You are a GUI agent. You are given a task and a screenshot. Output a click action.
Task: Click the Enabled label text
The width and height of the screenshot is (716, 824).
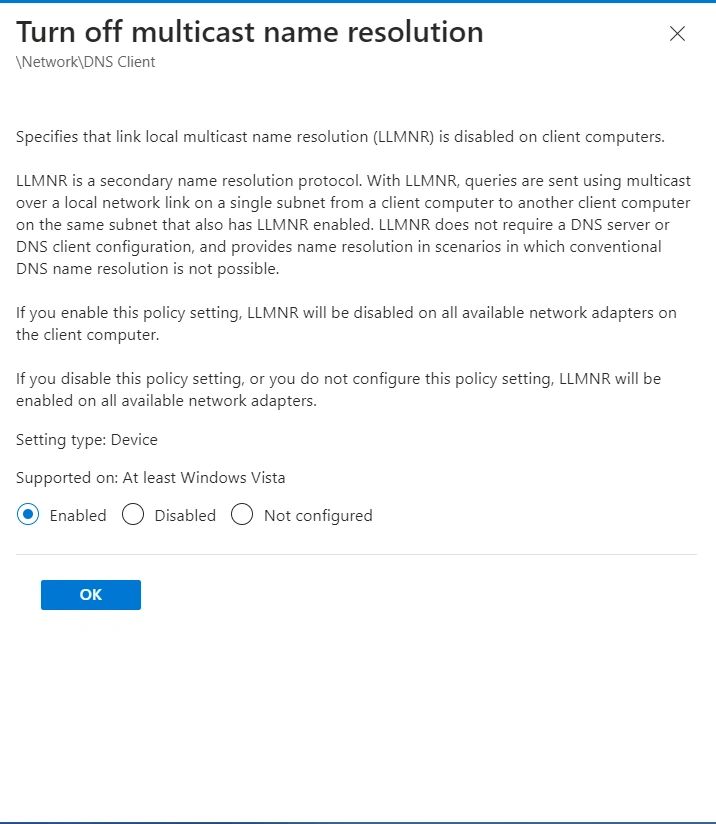77,515
